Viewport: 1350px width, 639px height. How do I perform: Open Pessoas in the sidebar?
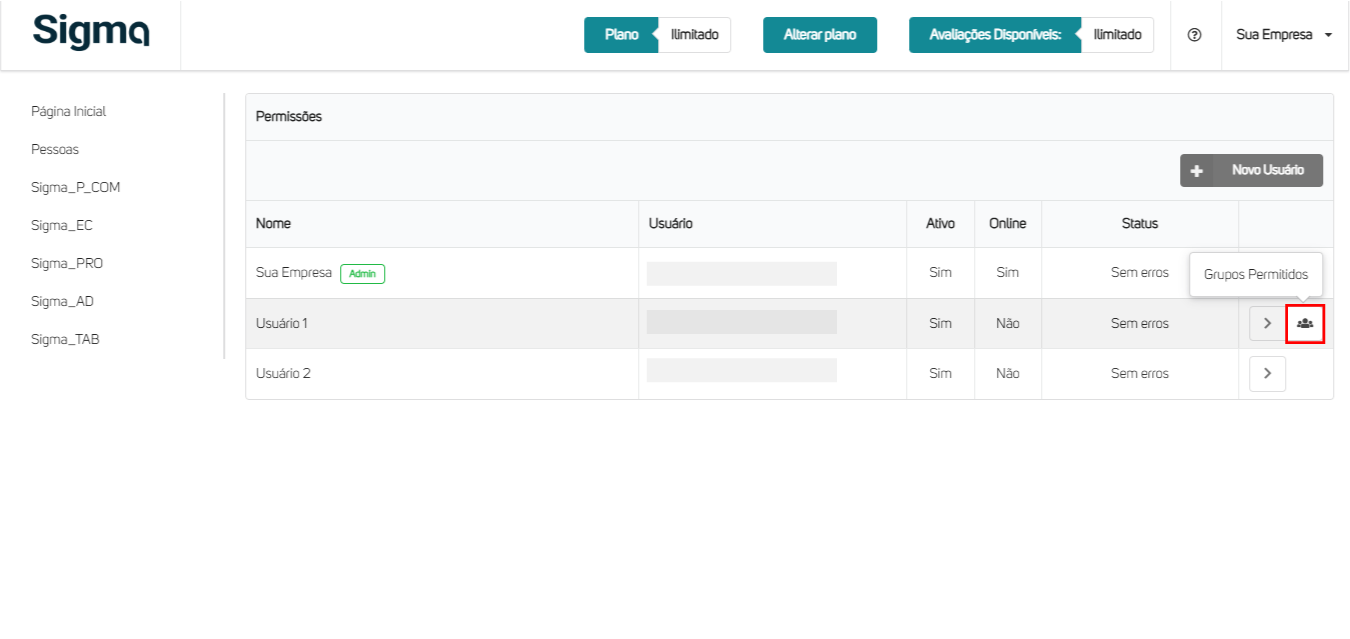coord(55,149)
